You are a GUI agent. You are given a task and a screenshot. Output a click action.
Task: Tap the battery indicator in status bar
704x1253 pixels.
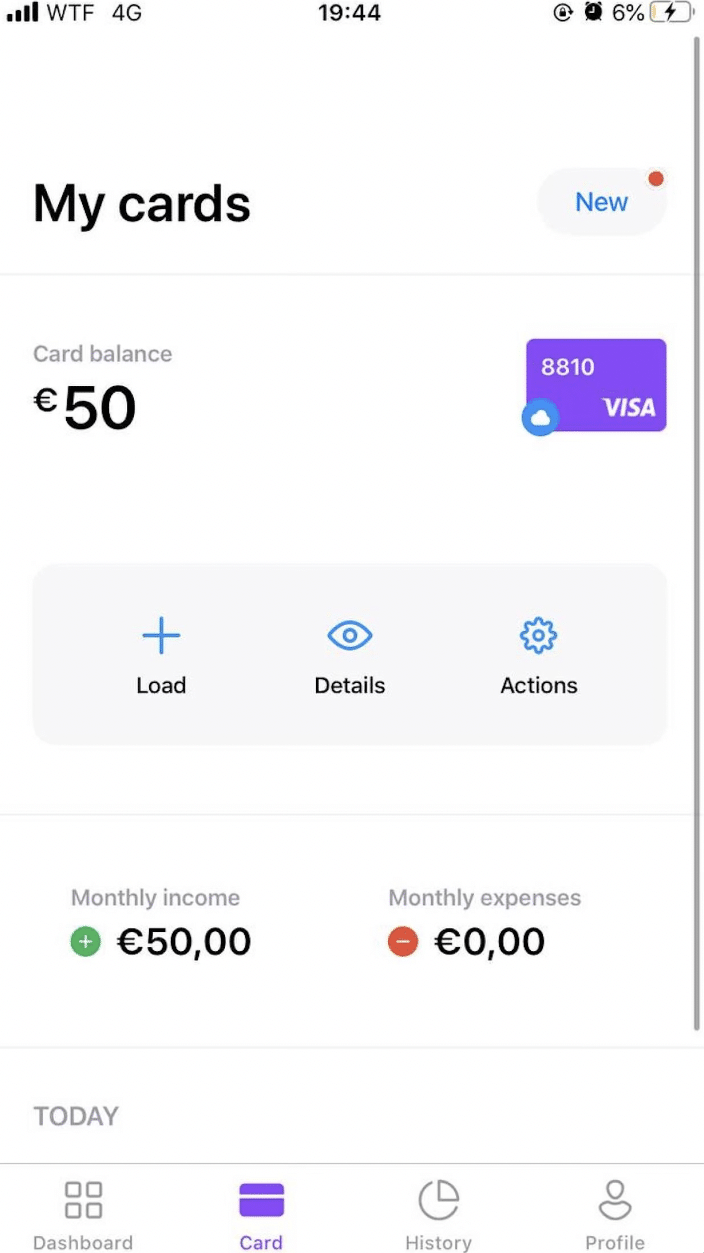click(671, 13)
